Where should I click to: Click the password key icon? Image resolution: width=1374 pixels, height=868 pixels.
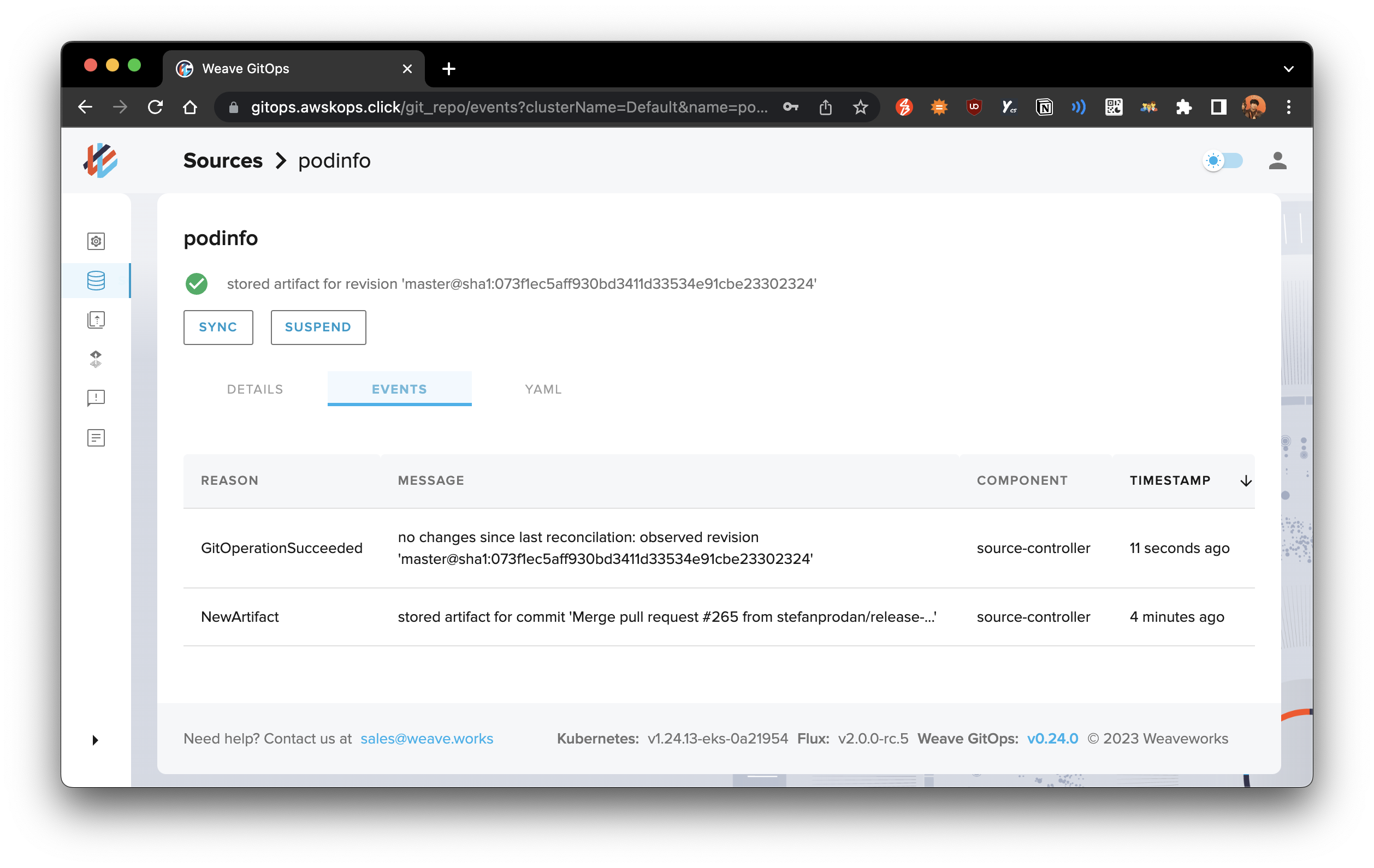click(x=790, y=107)
